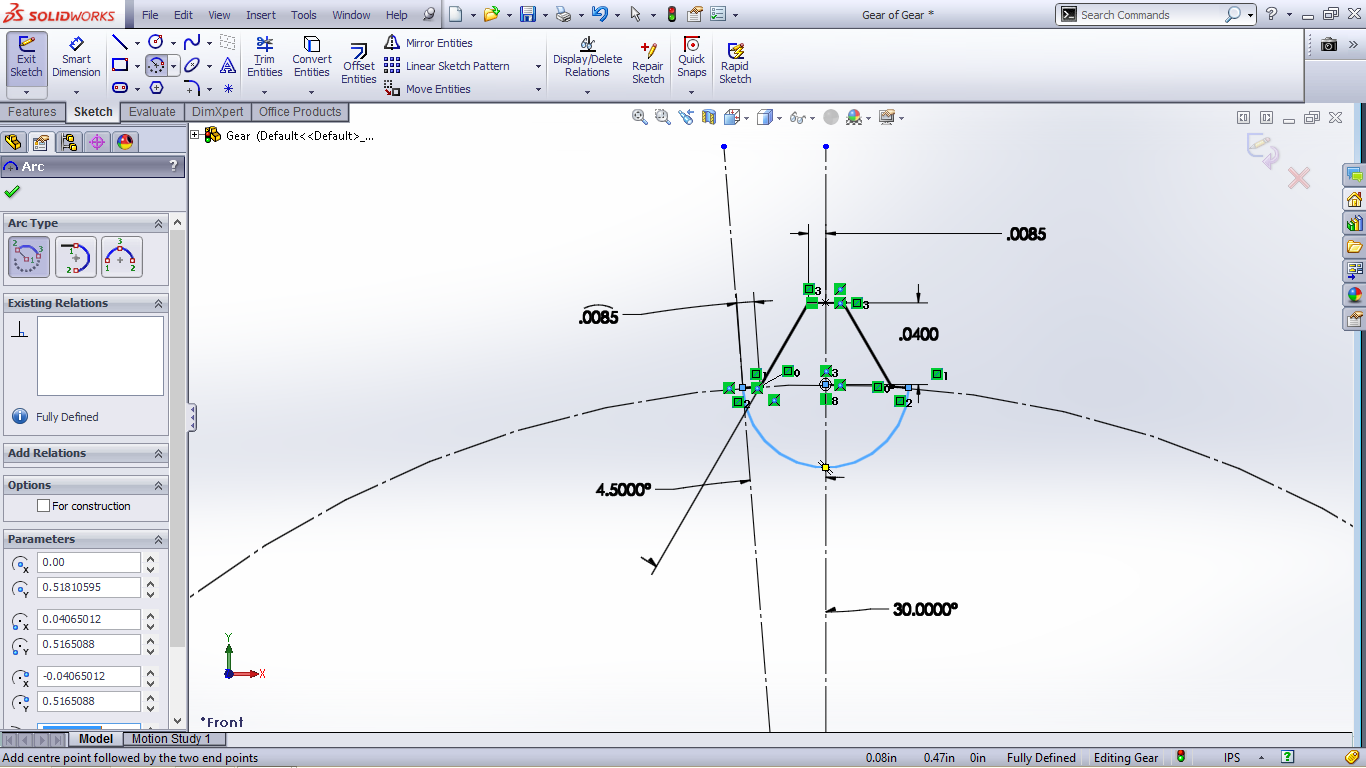Select the Tangent Arc type
Screen dimensions: 1366x768
pyautogui.click(x=76, y=257)
